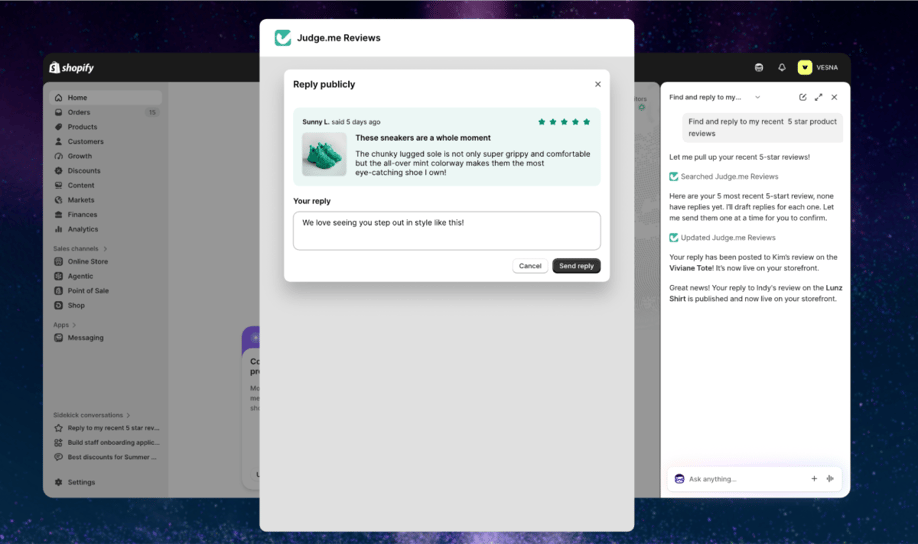Click the Sidekick icon in the top bar
The width and height of the screenshot is (918, 544).
pos(759,68)
